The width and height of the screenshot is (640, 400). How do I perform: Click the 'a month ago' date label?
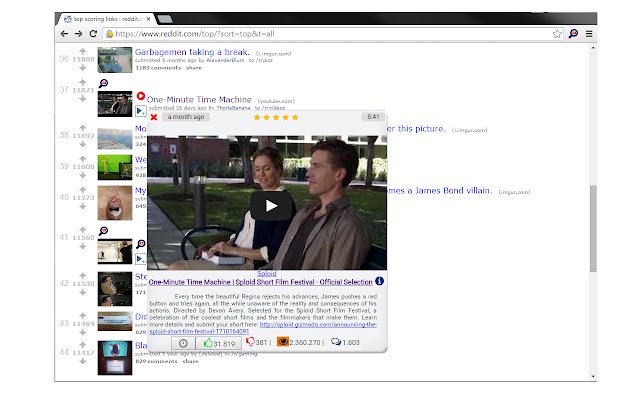click(186, 117)
